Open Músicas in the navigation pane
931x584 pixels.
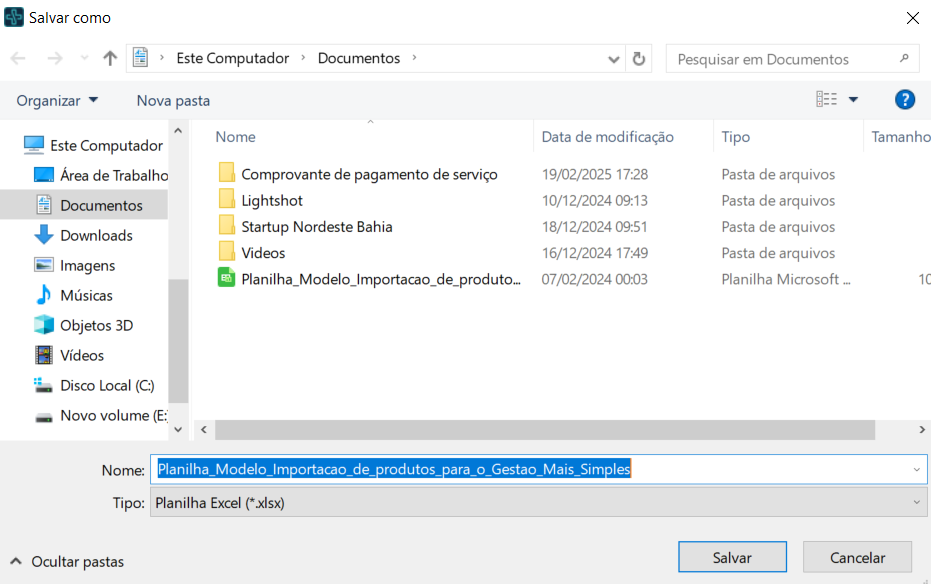(x=86, y=295)
